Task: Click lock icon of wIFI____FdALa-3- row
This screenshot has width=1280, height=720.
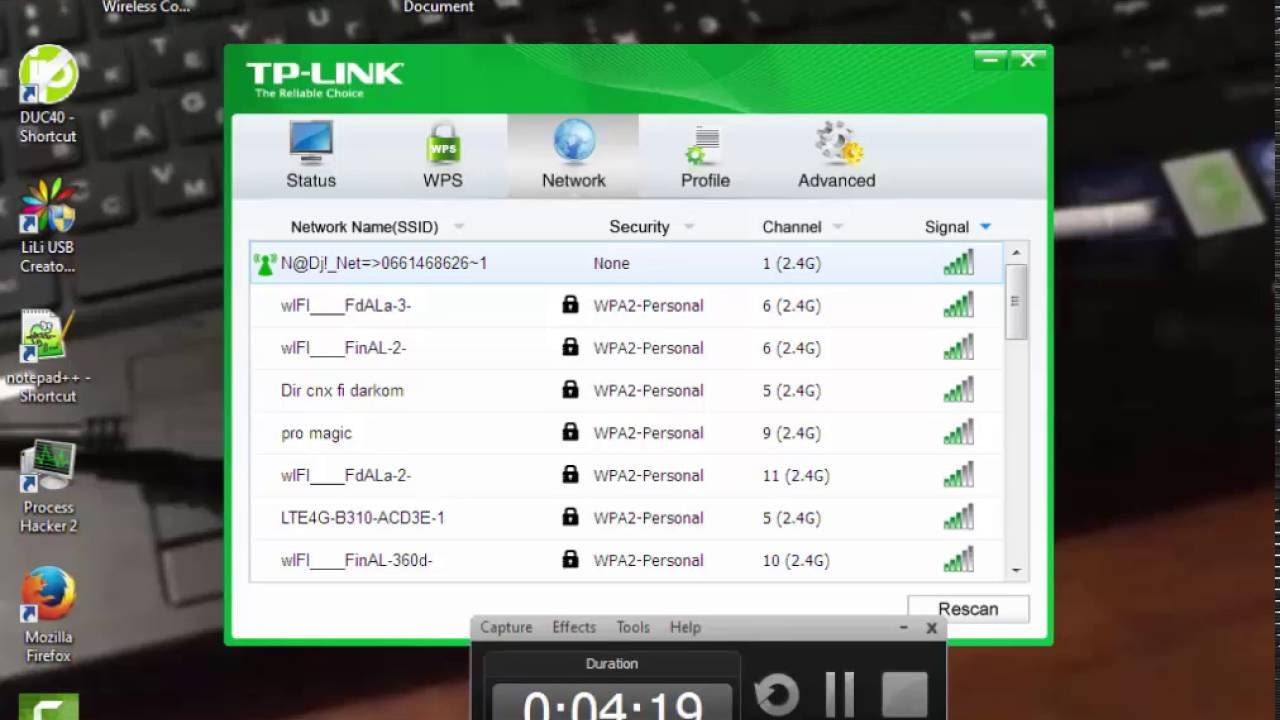Action: (570, 304)
